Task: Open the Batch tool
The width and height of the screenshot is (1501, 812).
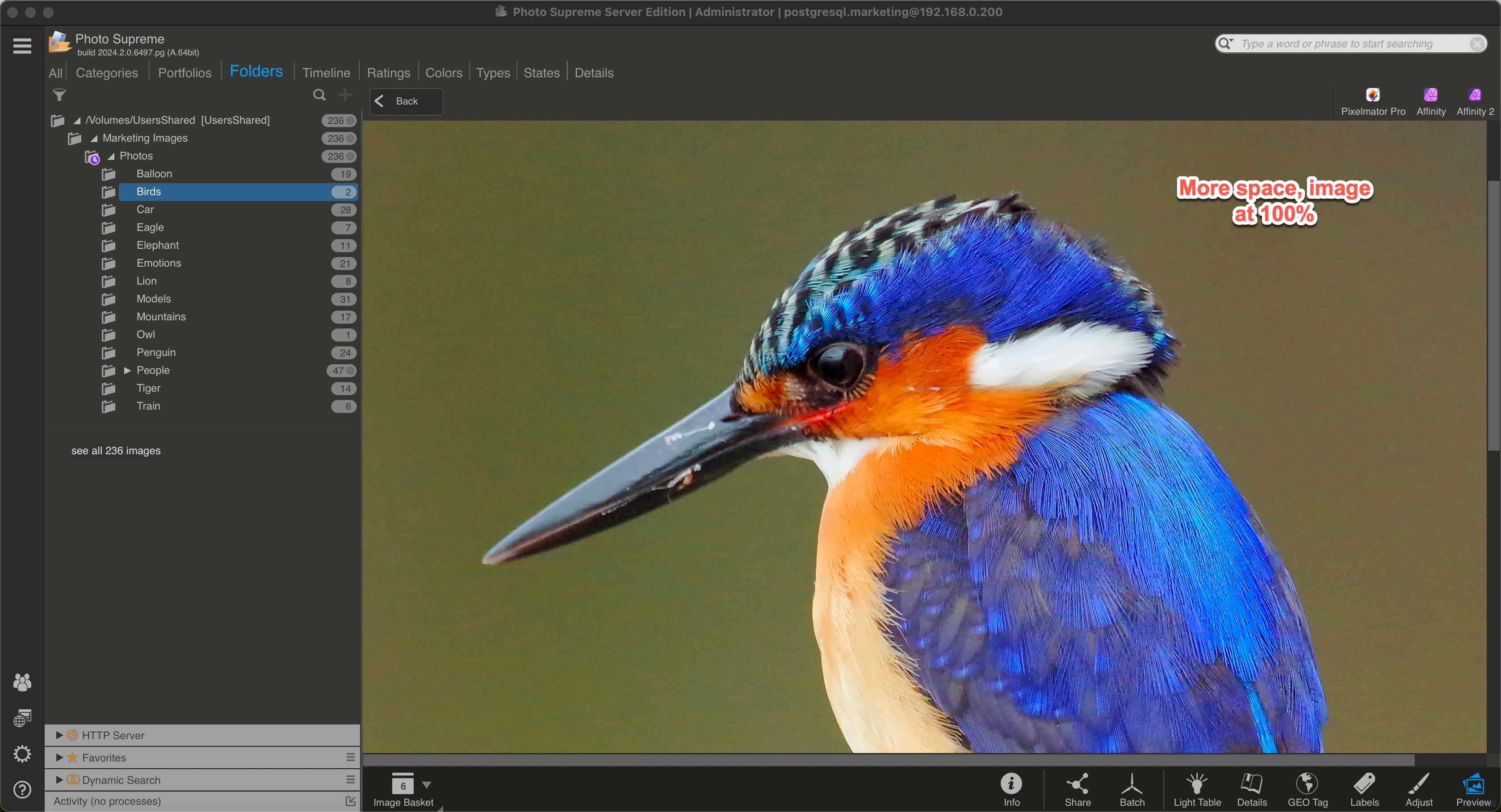Action: click(1132, 790)
